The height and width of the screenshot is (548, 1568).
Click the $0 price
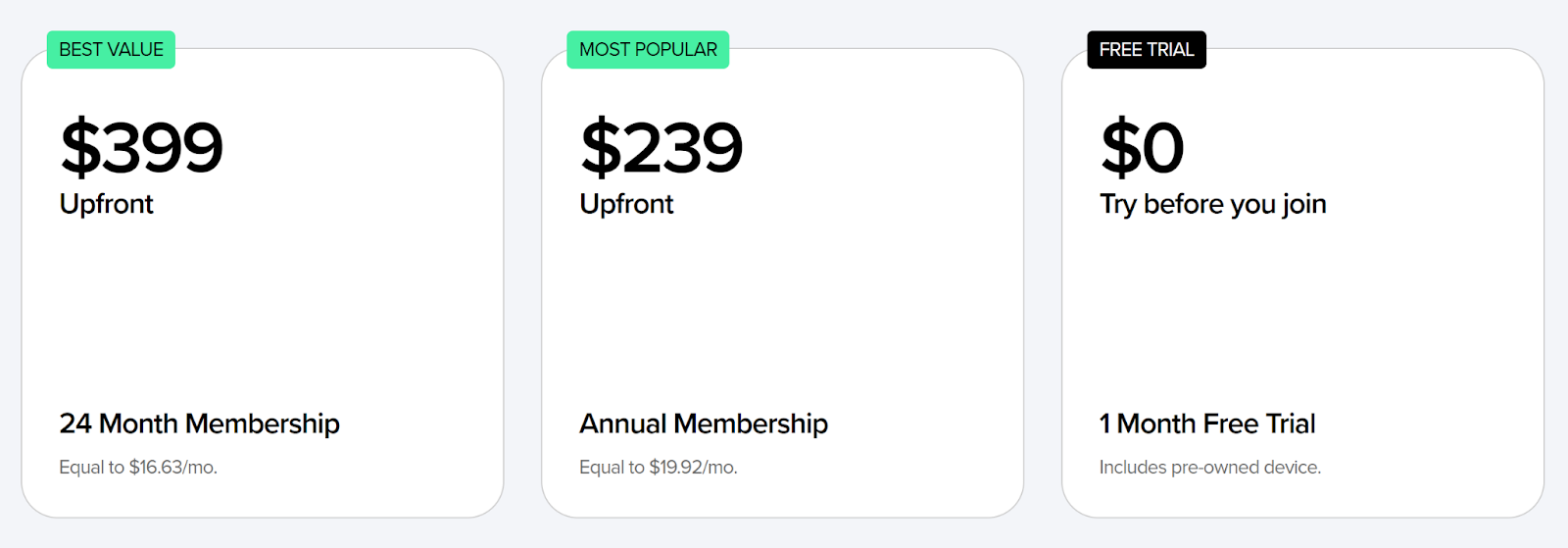point(1143,148)
